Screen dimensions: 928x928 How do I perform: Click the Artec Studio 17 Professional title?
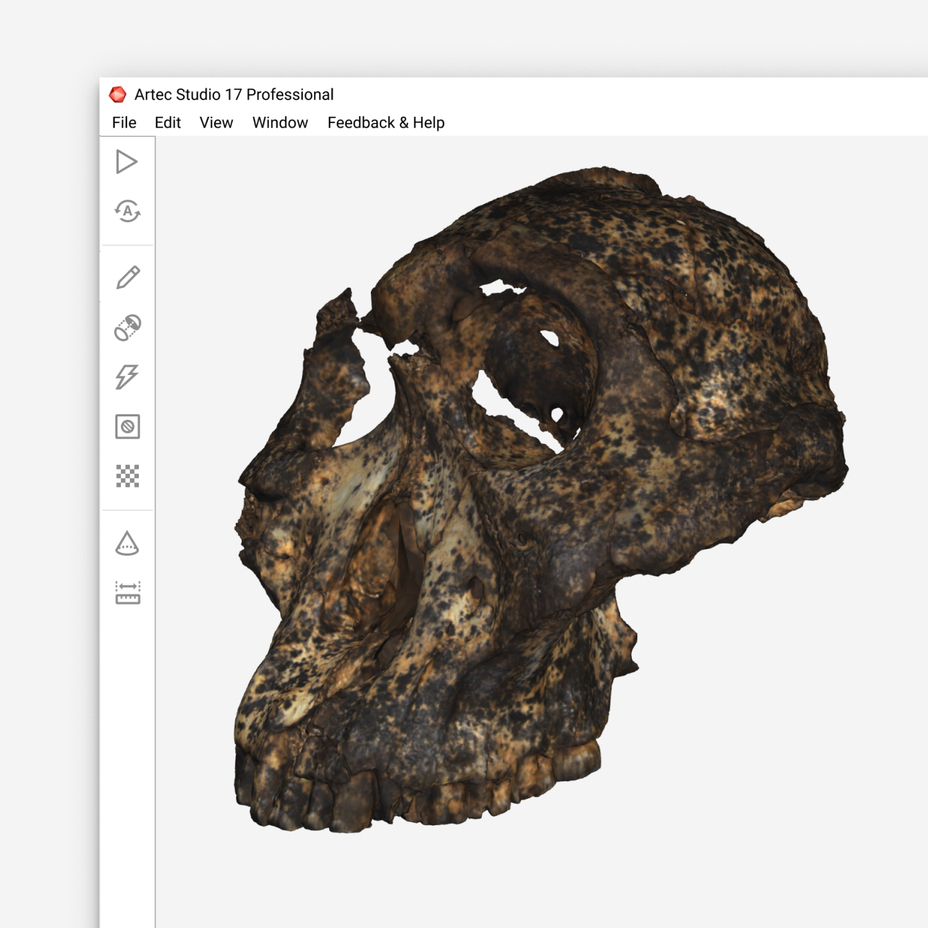coord(234,95)
